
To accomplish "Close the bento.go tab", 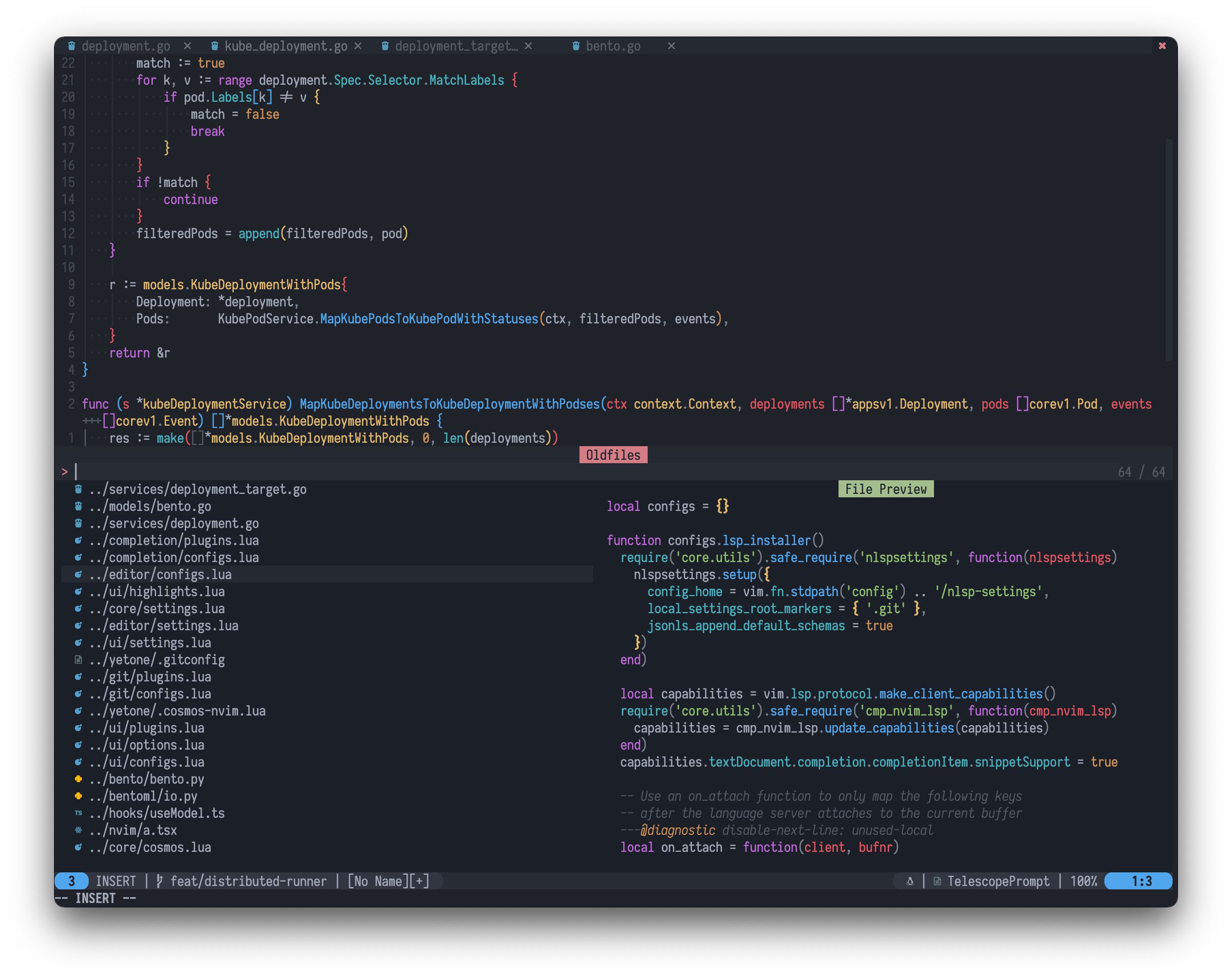I will [x=672, y=46].
